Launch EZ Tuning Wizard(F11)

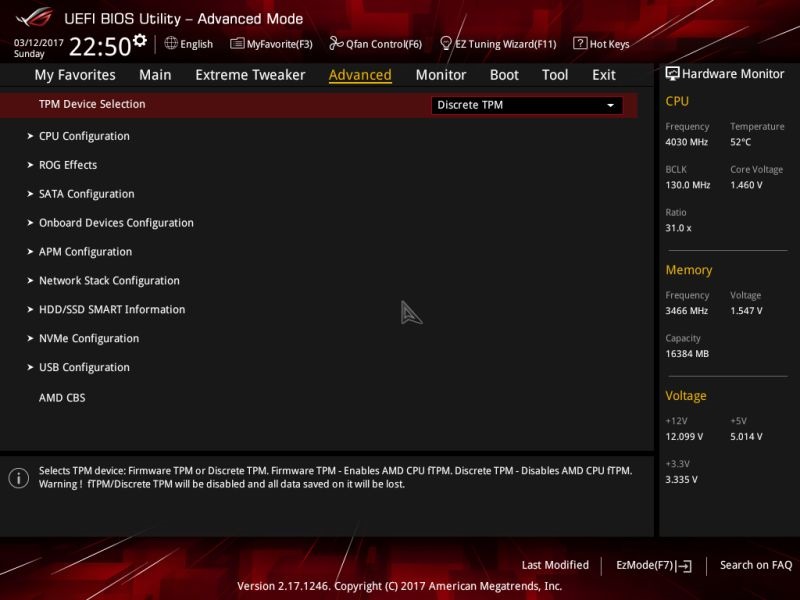pyautogui.click(x=498, y=44)
